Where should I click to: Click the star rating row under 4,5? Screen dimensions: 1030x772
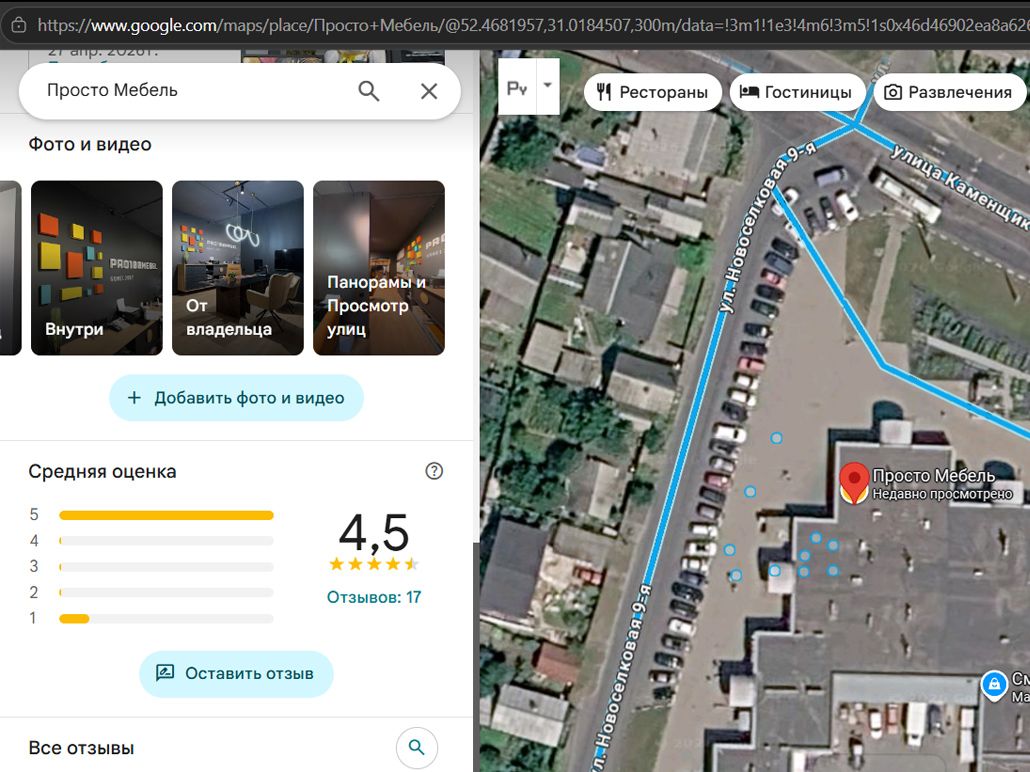click(374, 564)
